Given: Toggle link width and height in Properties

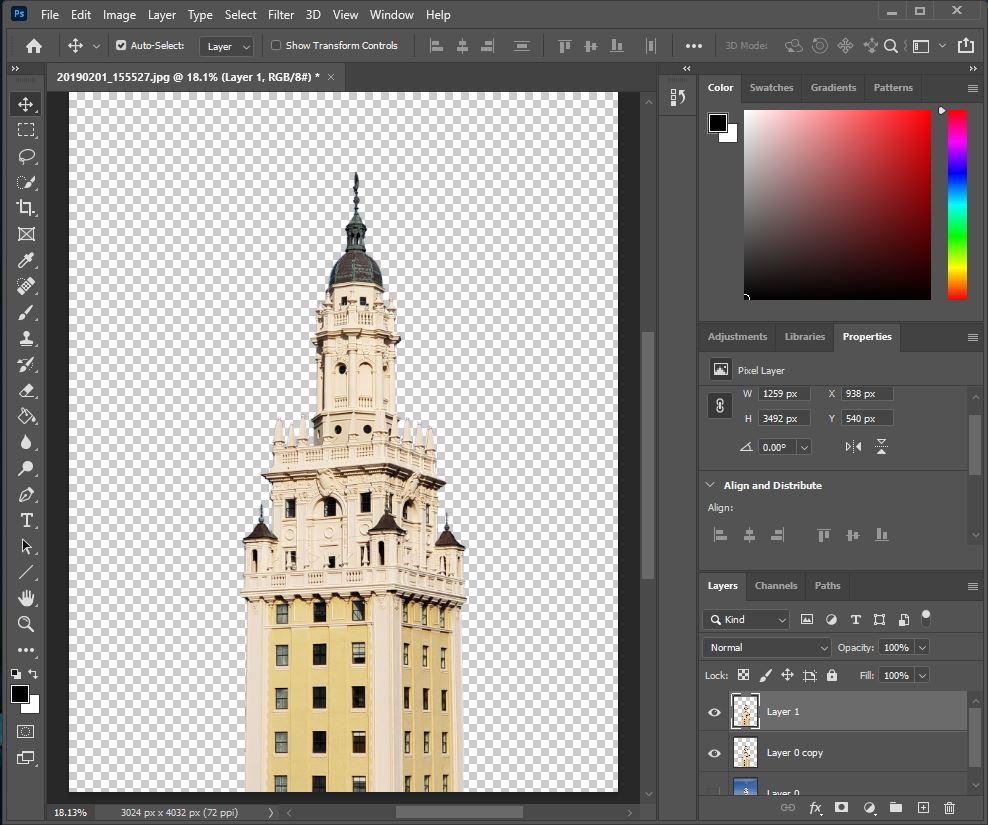Looking at the screenshot, I should point(720,406).
